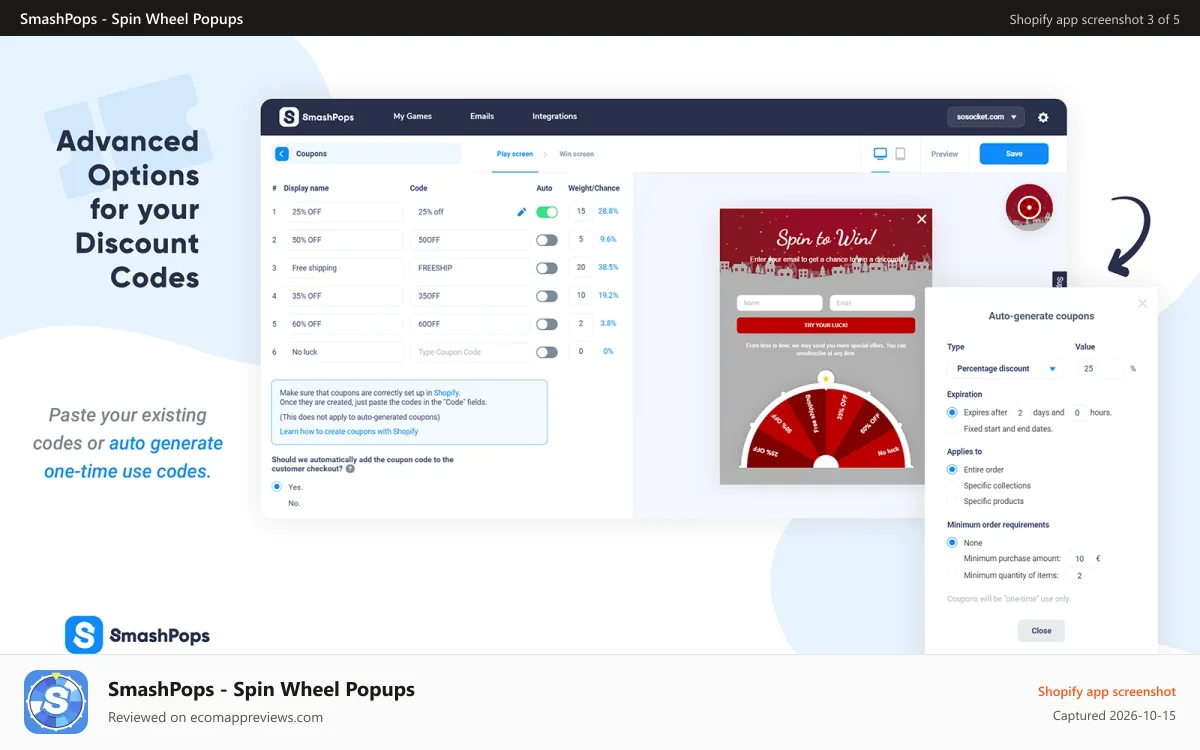Click the SmashPops logo in the app header
Screen dimensions: 1200x750
(x=316, y=117)
